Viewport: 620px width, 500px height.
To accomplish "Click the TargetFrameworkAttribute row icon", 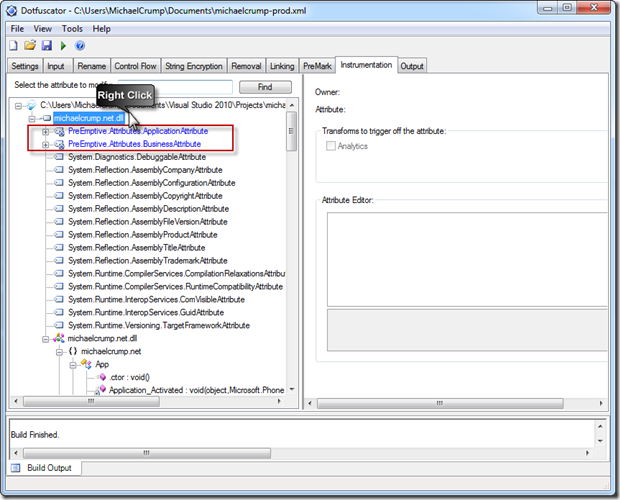I will point(59,325).
